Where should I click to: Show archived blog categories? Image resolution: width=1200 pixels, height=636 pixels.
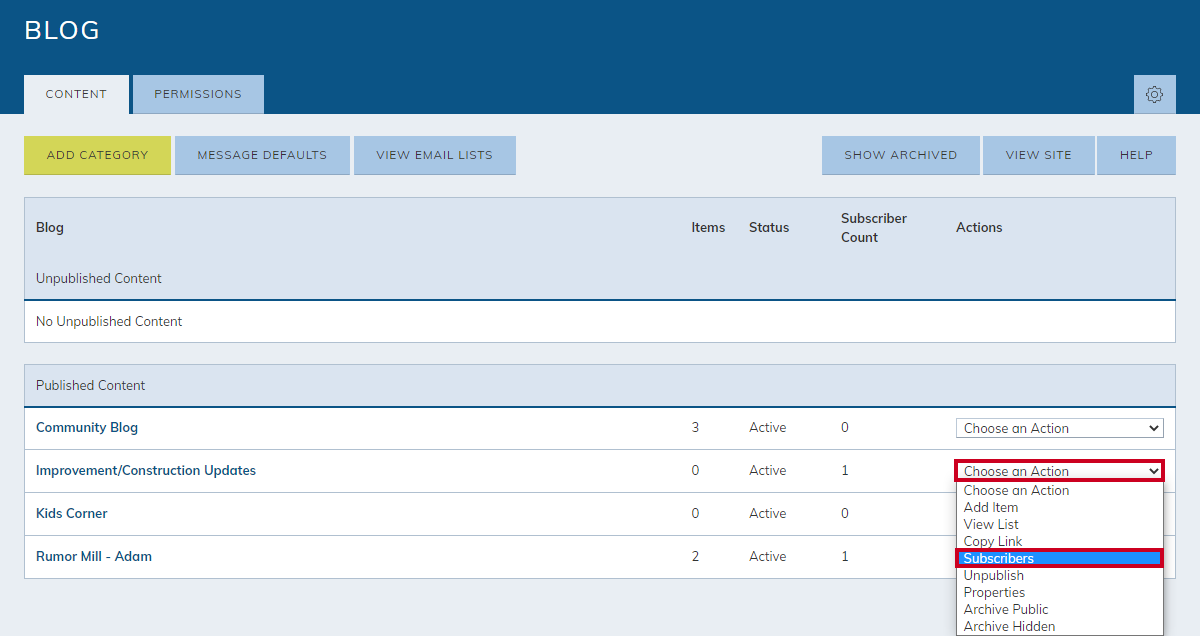coord(900,155)
